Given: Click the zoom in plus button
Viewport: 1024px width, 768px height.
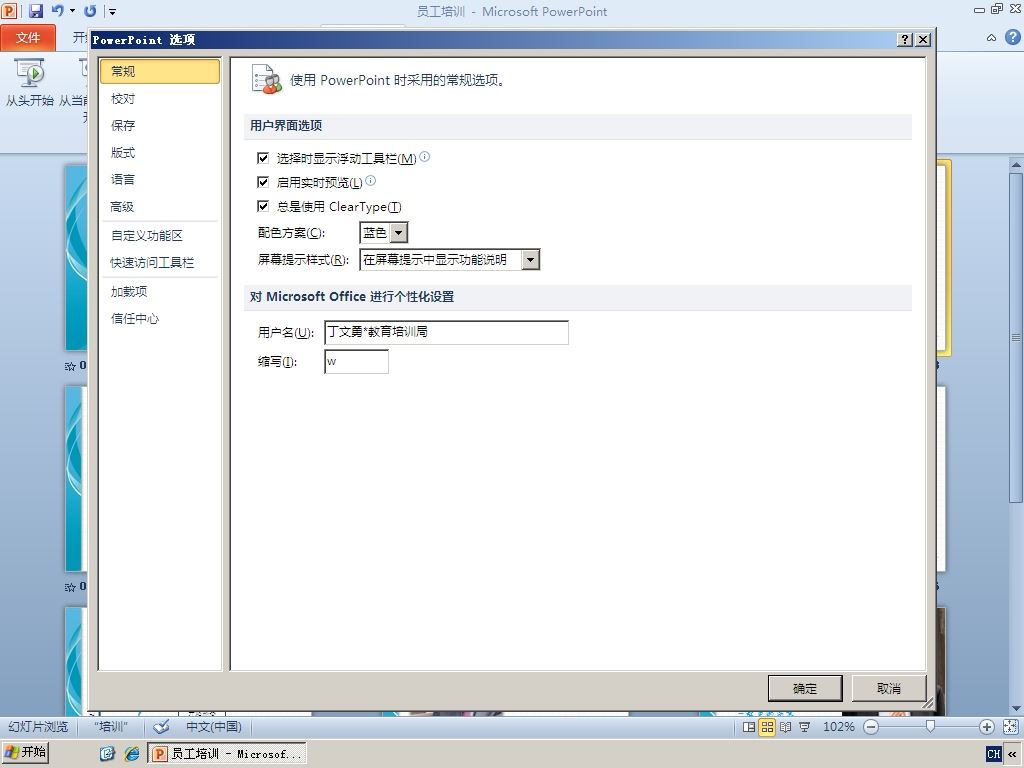Looking at the screenshot, I should 987,727.
